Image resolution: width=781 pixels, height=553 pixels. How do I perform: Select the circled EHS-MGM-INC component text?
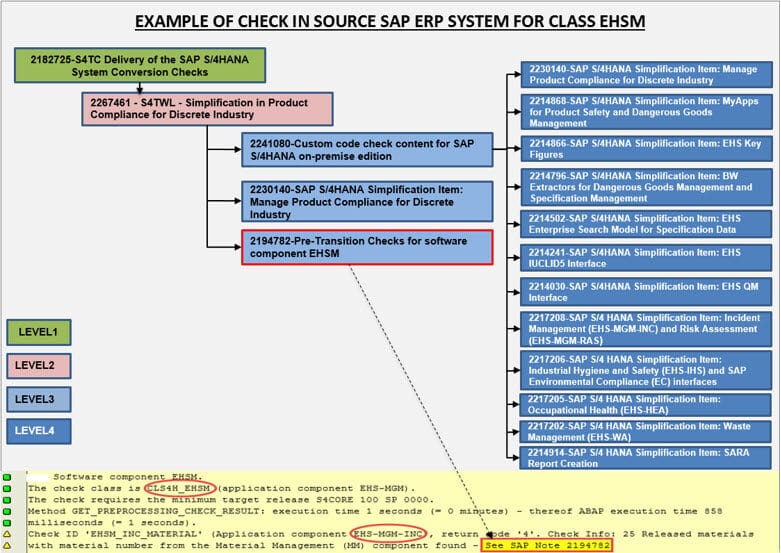[386, 535]
